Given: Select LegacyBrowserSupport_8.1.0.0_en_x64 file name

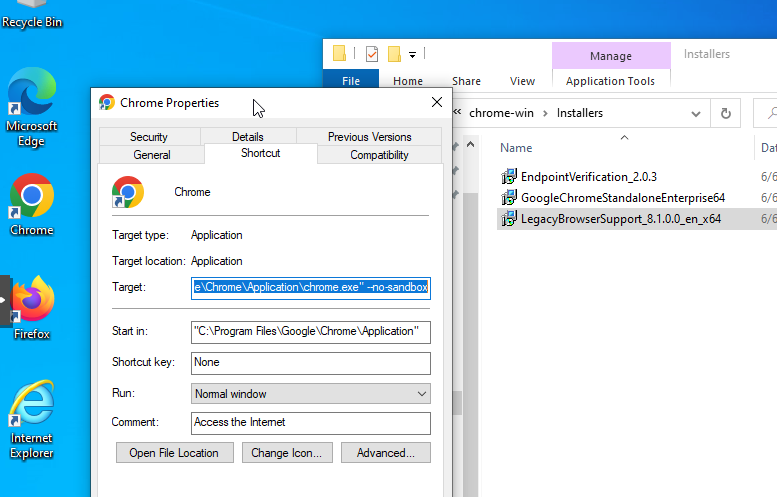Looking at the screenshot, I should 621,219.
